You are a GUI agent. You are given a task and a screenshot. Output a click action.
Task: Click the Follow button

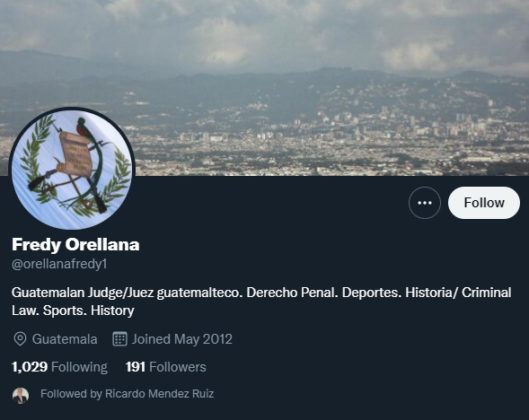[484, 203]
